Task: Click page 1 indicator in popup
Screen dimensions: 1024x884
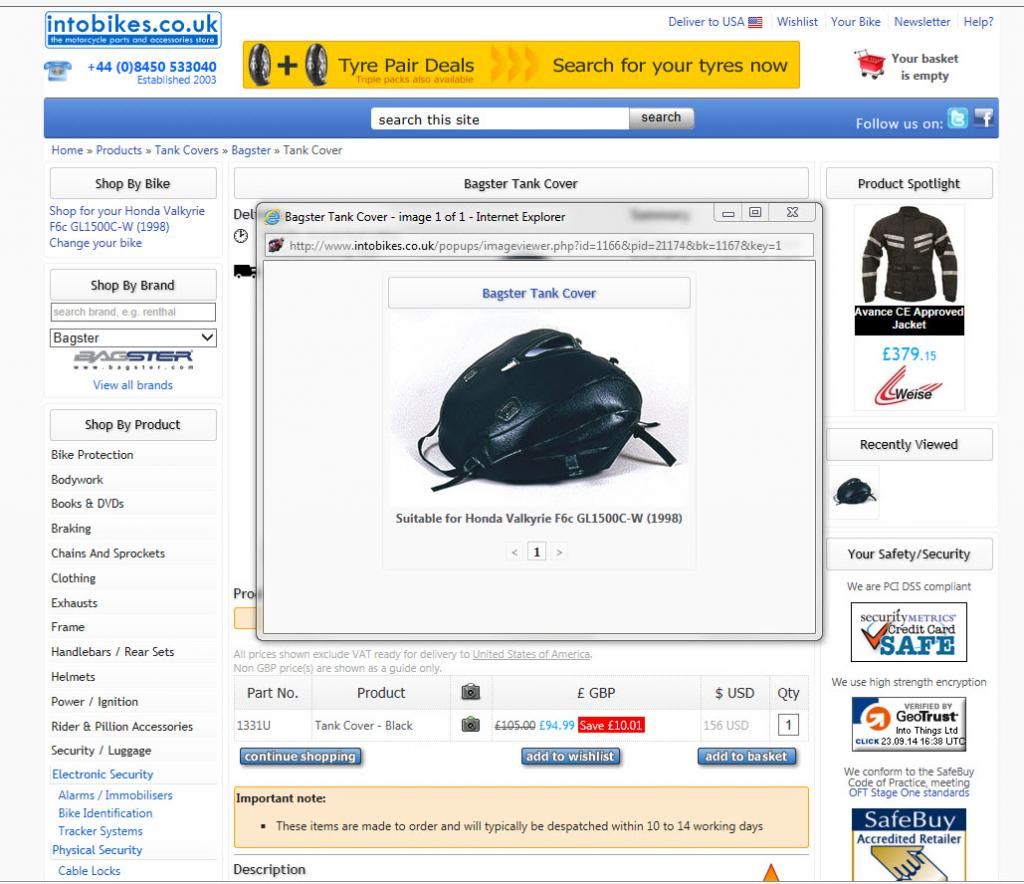Action: tap(537, 552)
